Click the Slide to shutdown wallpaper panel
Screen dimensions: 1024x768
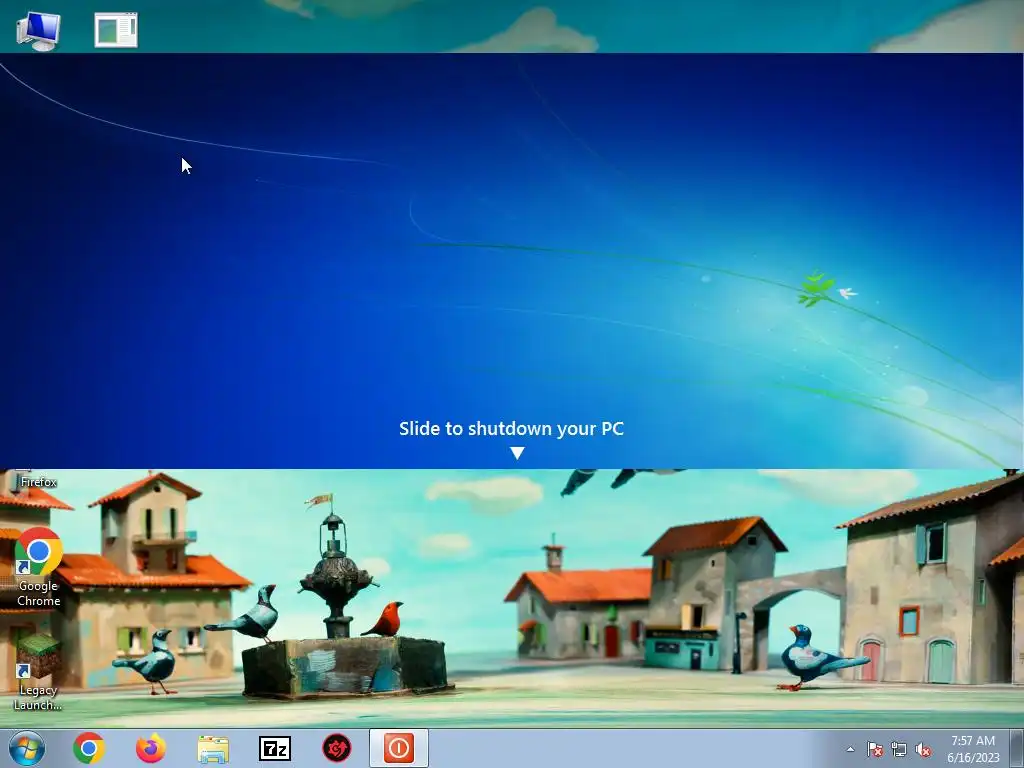pos(512,261)
